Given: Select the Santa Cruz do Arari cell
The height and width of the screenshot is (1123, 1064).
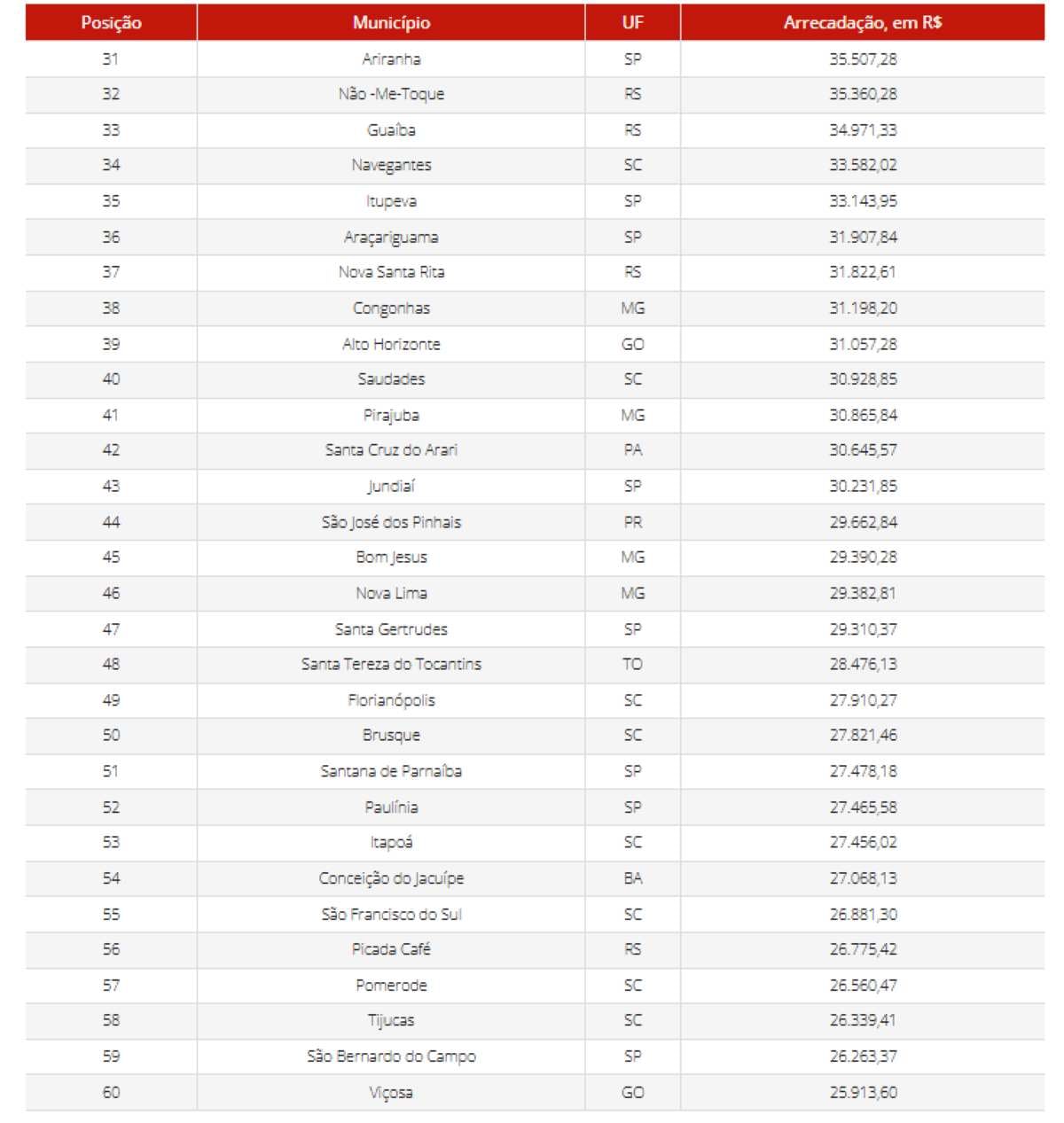Looking at the screenshot, I should [391, 450].
